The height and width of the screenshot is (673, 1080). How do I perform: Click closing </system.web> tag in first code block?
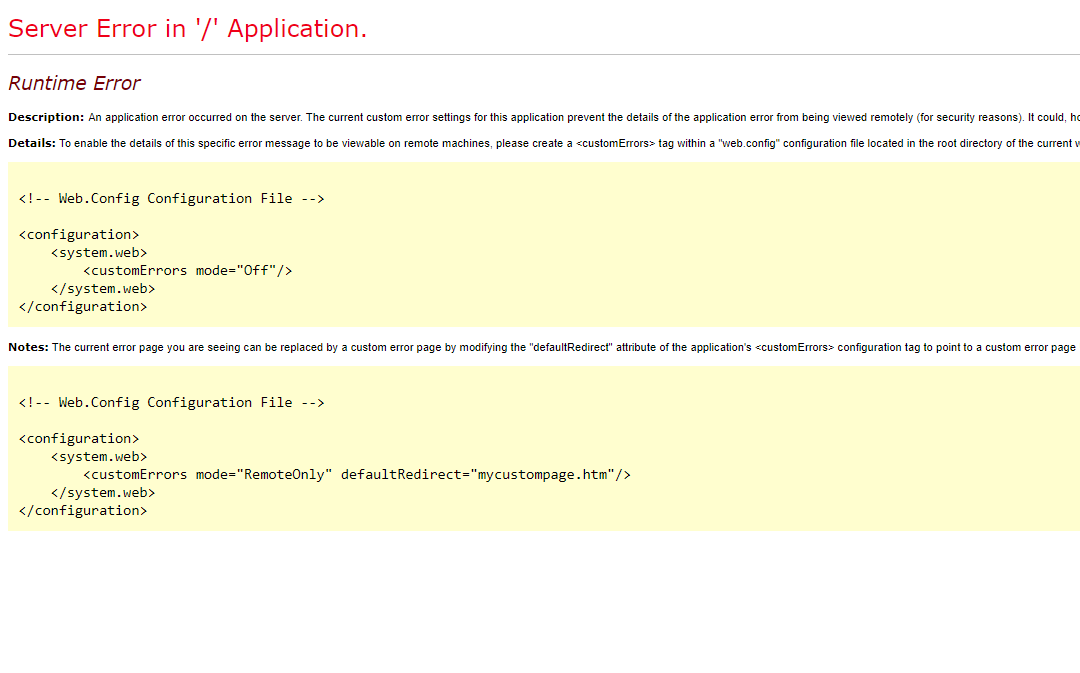(x=103, y=288)
